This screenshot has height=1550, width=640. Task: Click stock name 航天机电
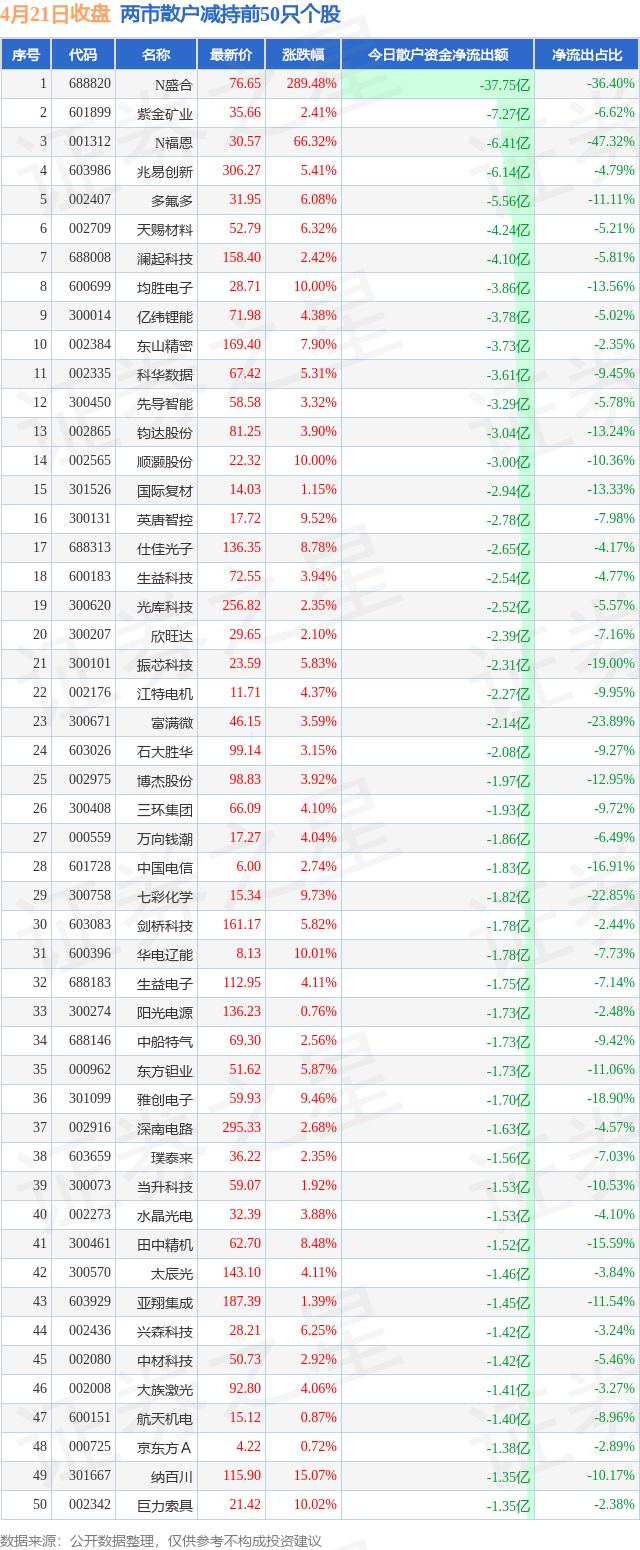coord(165,1418)
